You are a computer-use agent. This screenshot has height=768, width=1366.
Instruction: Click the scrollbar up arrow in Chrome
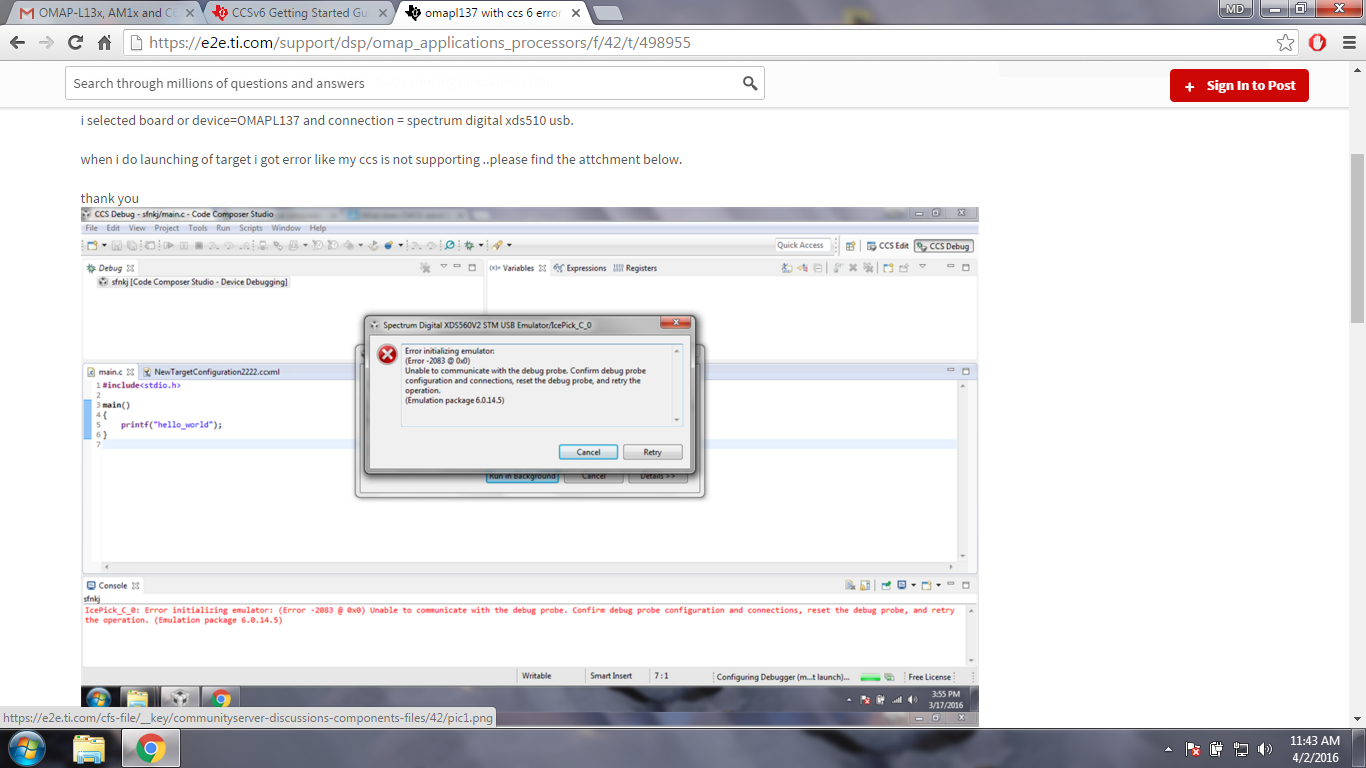coord(1357,69)
